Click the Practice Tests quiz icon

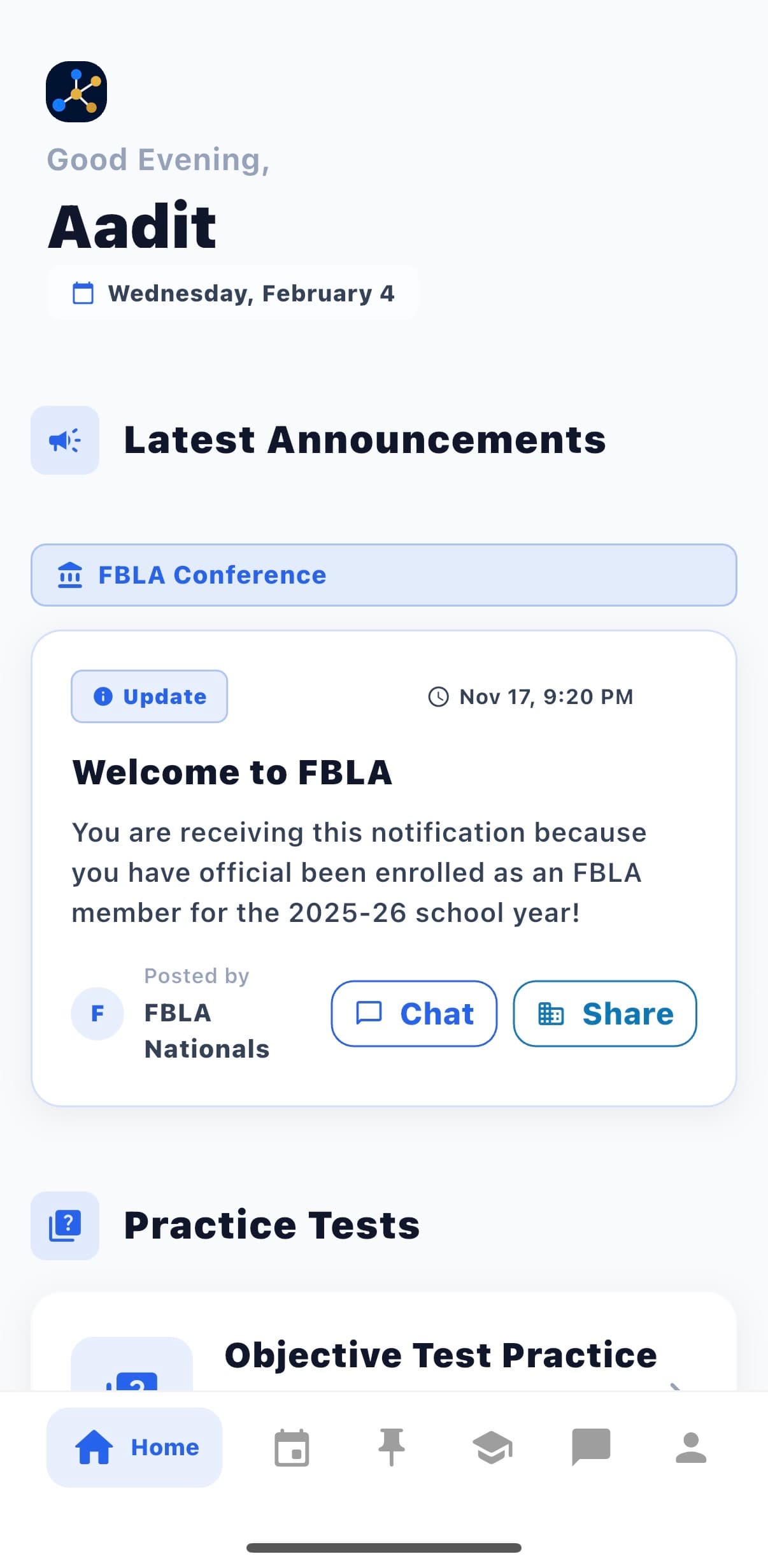[x=65, y=1225]
